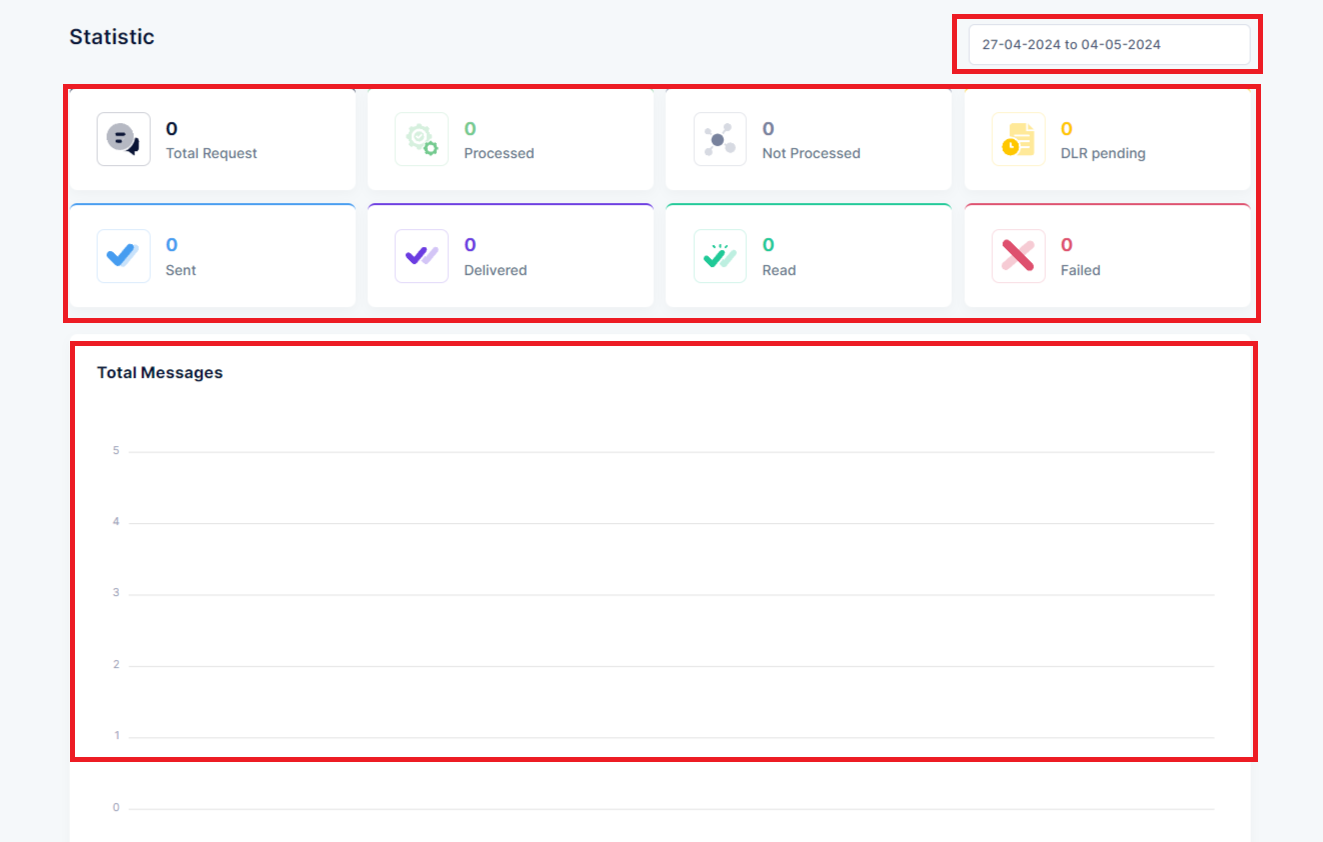This screenshot has height=842, width=1323.
Task: Open the date range field 27-04-2024 to 04-05-2024
Action: 1109,45
